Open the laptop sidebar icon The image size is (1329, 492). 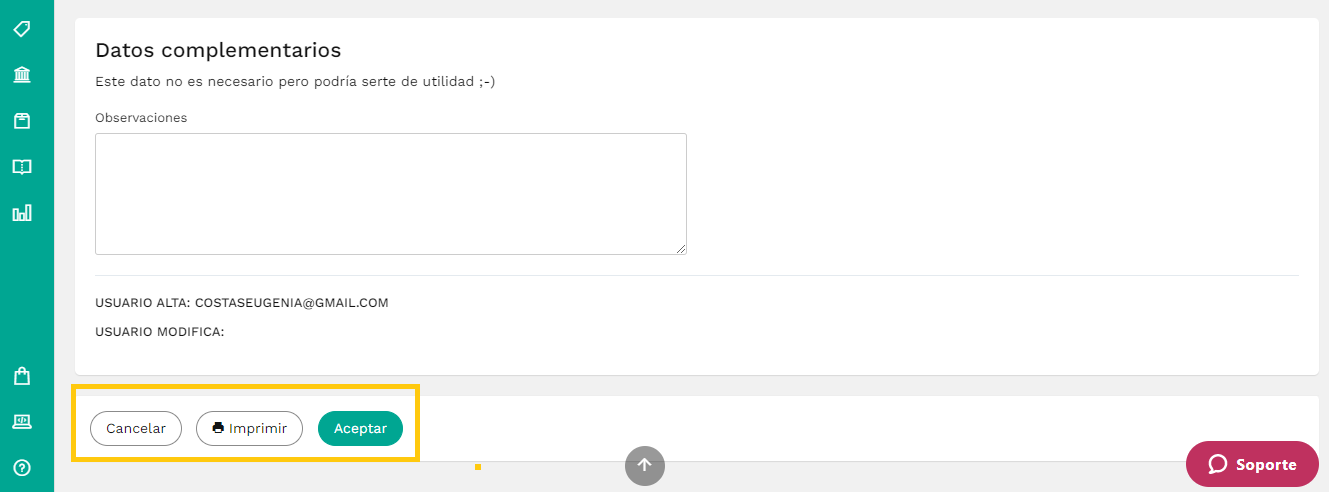[x=21, y=422]
